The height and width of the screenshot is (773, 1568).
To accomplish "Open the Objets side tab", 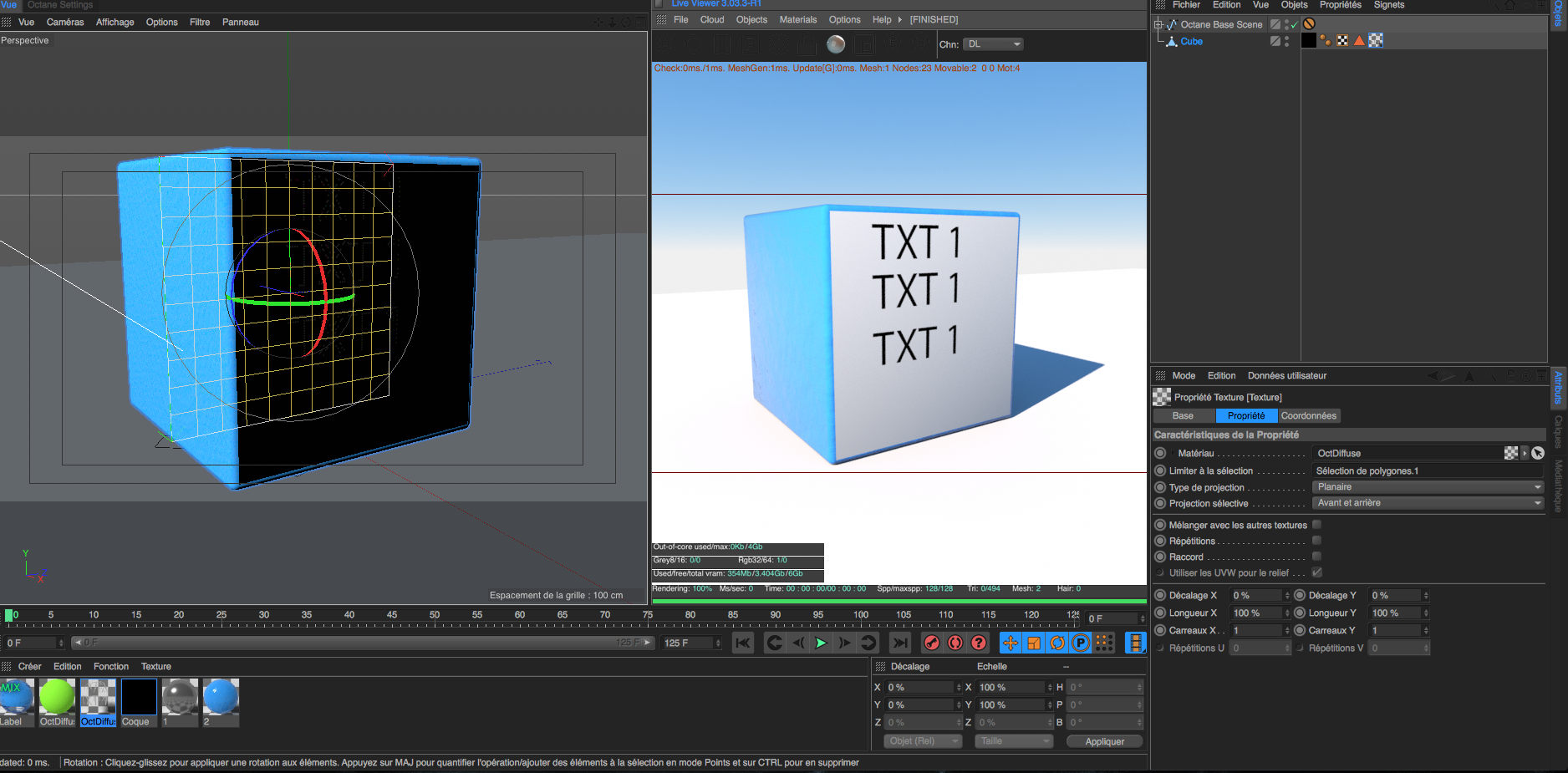I will (1558, 14).
